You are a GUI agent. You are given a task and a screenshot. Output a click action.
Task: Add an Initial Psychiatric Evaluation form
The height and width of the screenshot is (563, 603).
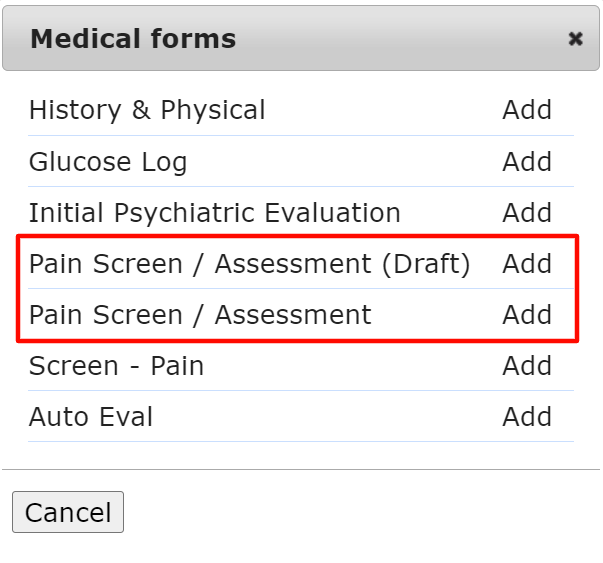(527, 213)
